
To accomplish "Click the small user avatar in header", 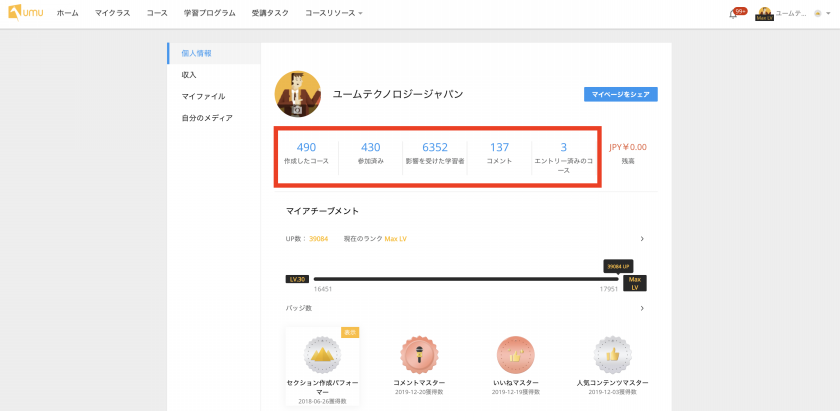I will (x=764, y=13).
